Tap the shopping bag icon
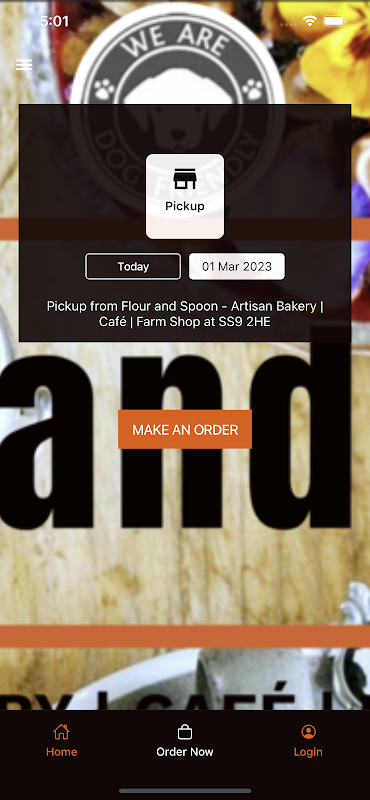The height and width of the screenshot is (800, 370). 185,732
